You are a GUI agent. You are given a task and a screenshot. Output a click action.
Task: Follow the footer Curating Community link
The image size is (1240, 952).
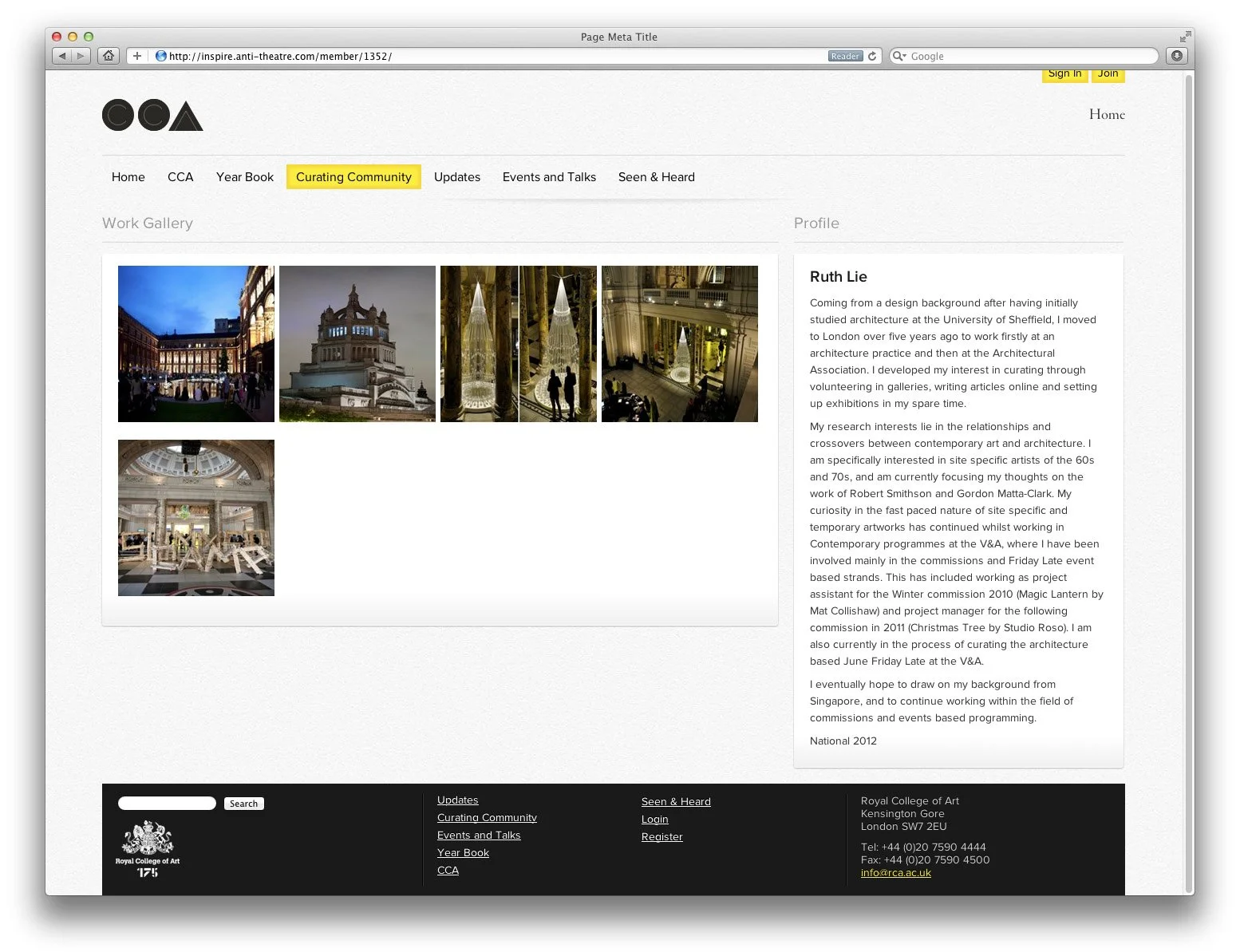[487, 818]
